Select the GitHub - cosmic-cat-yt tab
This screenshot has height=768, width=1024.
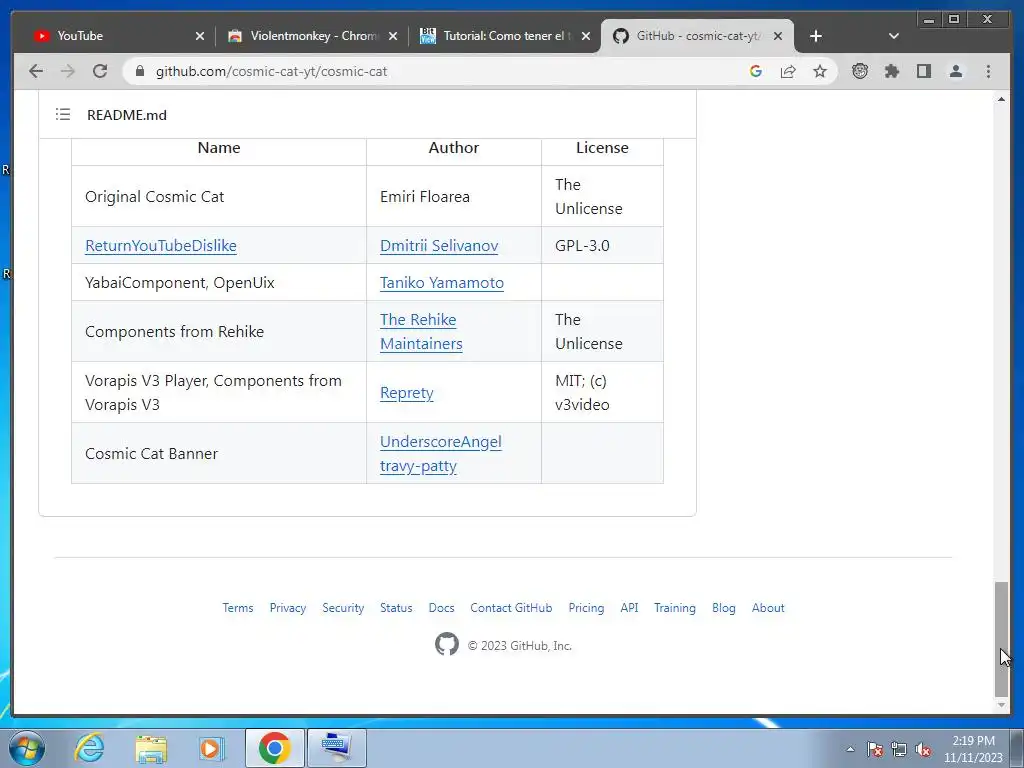click(x=697, y=36)
